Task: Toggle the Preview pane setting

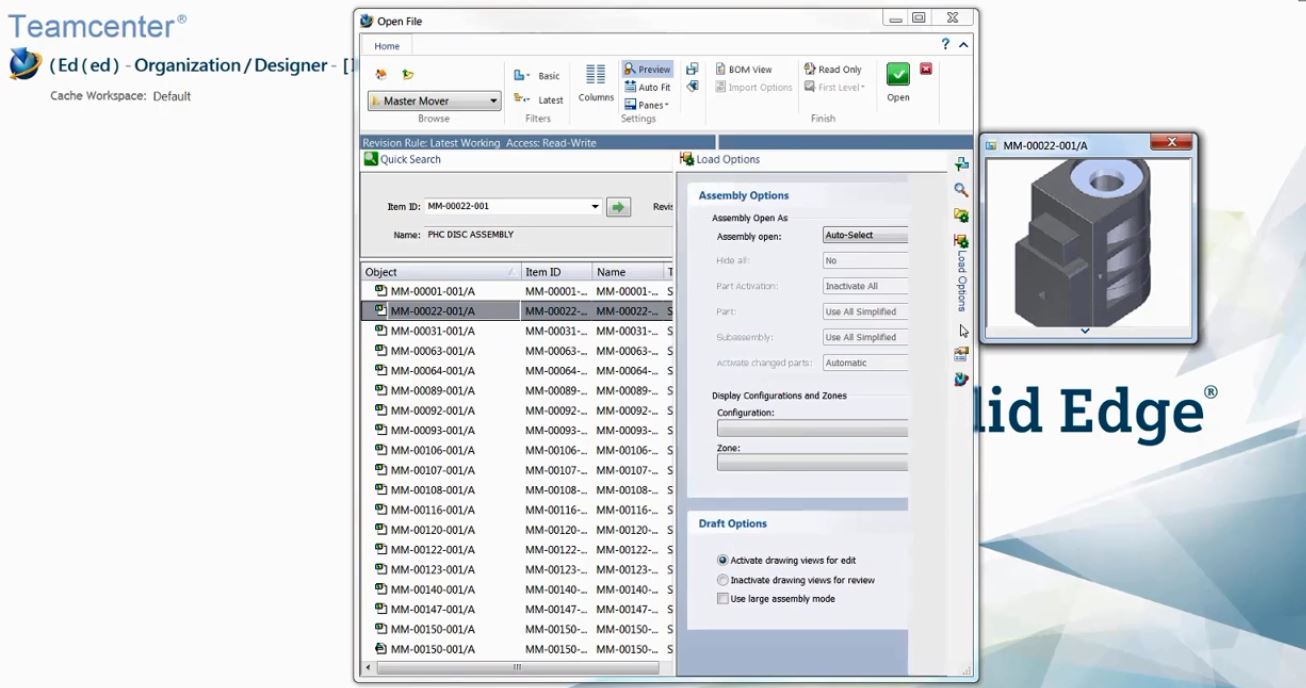Action: point(647,70)
